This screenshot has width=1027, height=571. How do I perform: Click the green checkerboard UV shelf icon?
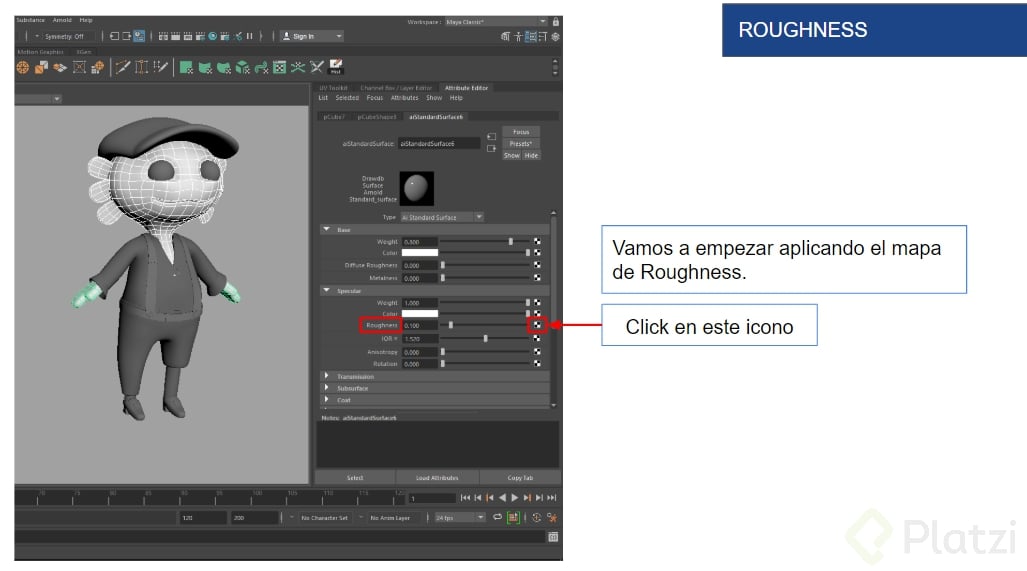(280, 67)
